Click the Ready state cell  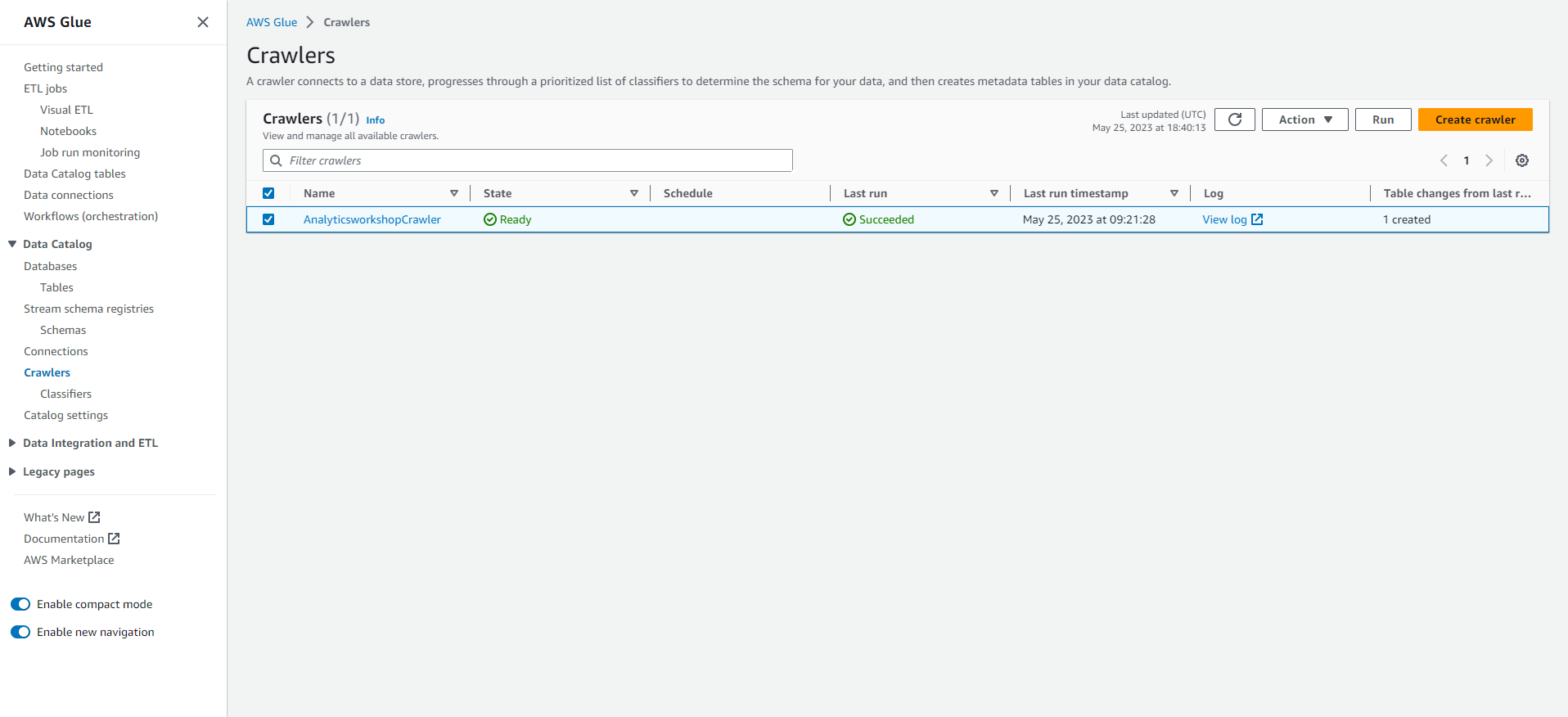pos(507,219)
